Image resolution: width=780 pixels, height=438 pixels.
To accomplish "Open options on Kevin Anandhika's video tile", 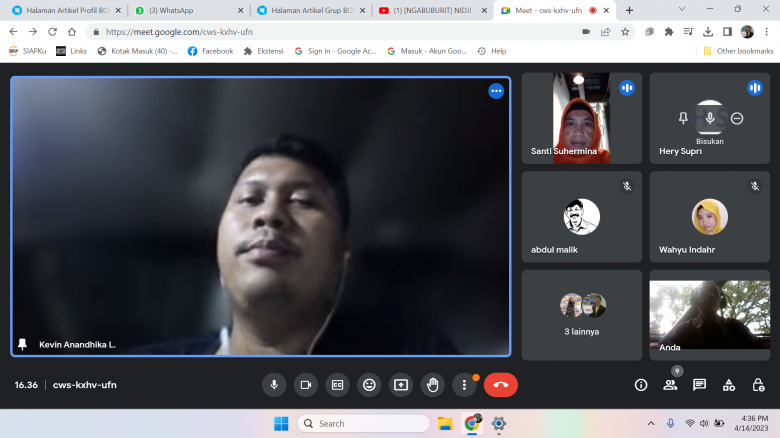I will (x=495, y=91).
